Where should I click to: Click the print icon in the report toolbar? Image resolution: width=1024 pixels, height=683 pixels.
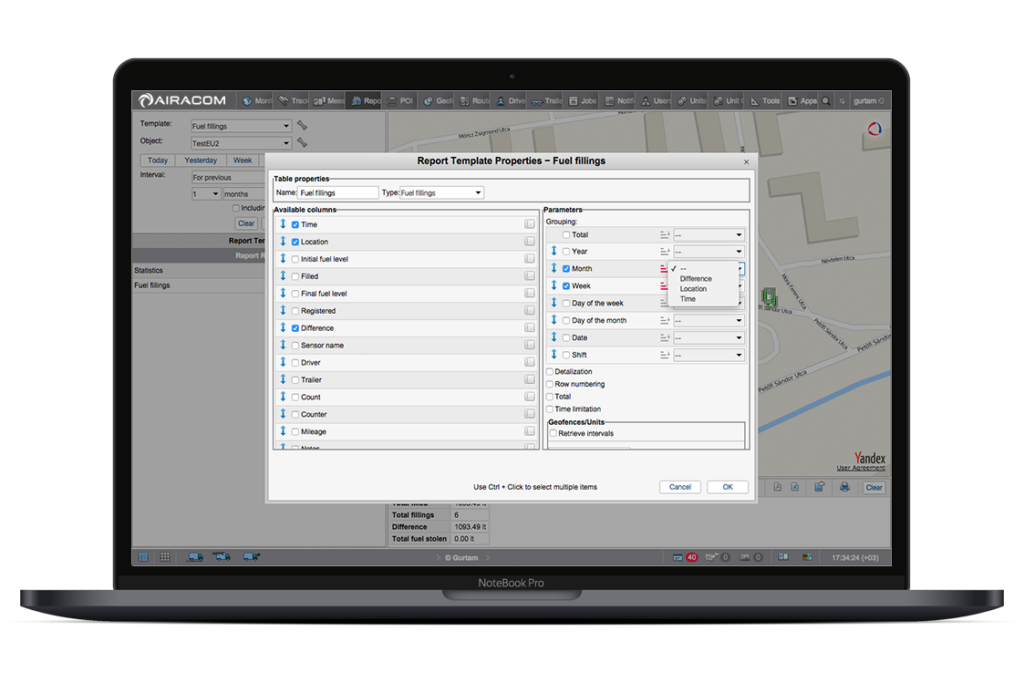click(x=845, y=487)
